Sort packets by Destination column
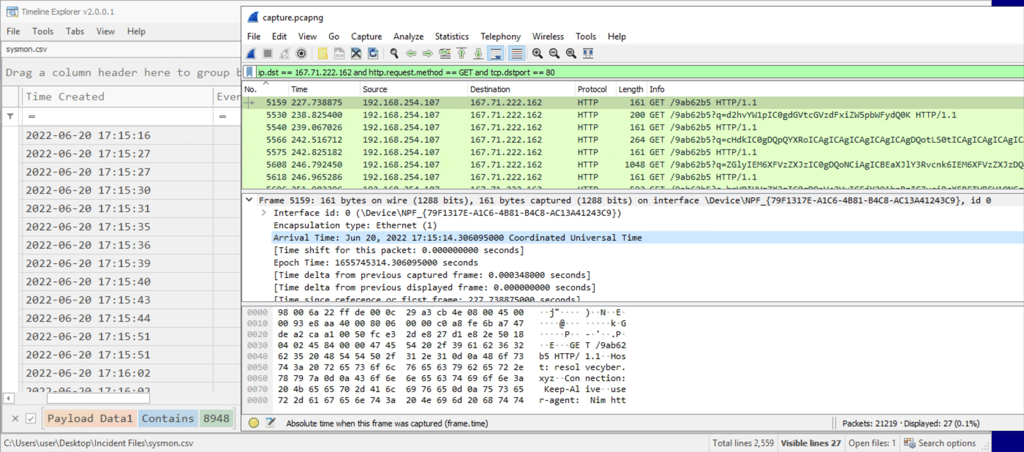Screen dimensions: 1024x452 click(520, 89)
